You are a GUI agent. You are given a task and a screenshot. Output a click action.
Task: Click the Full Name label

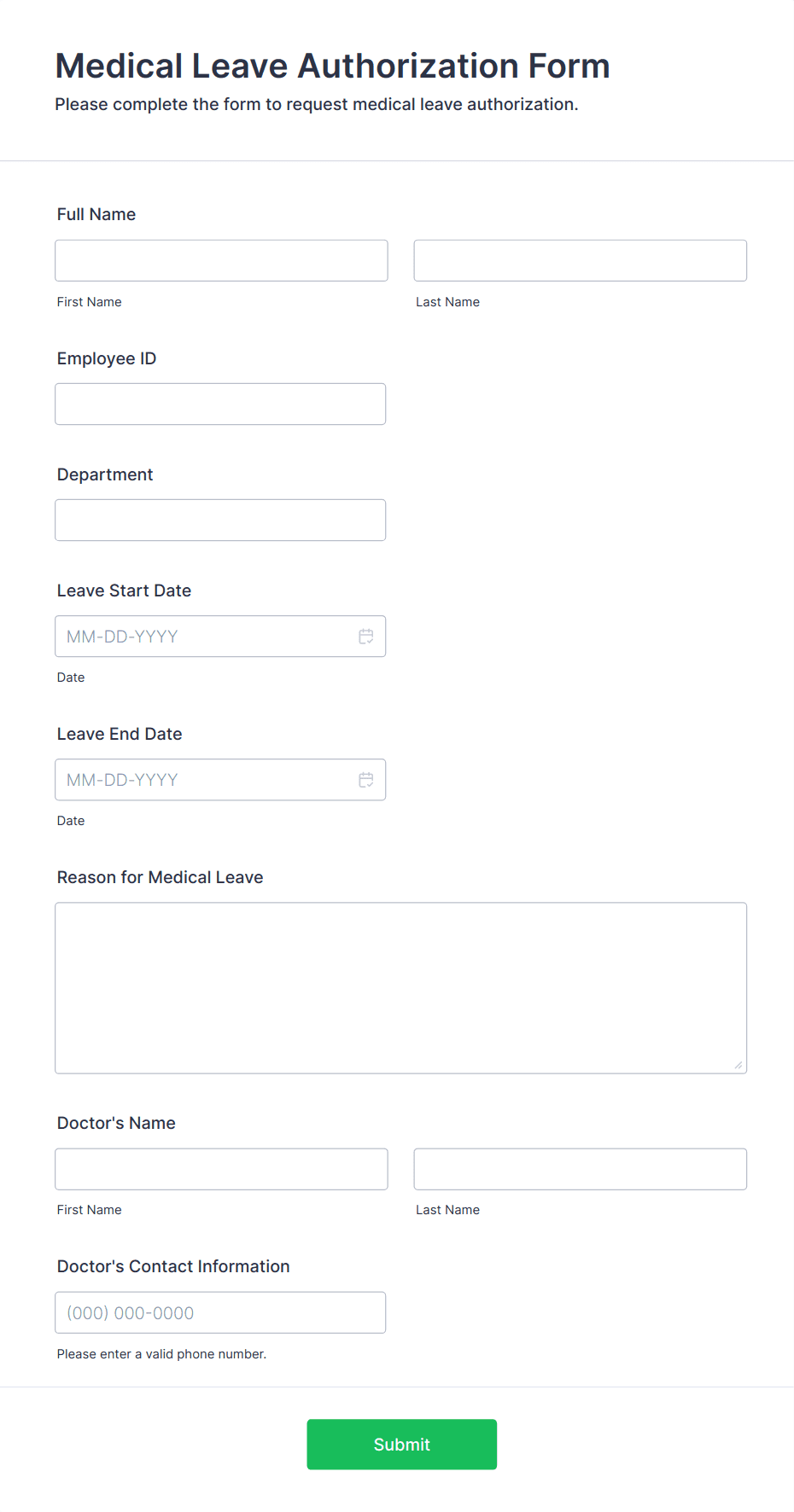click(x=96, y=214)
